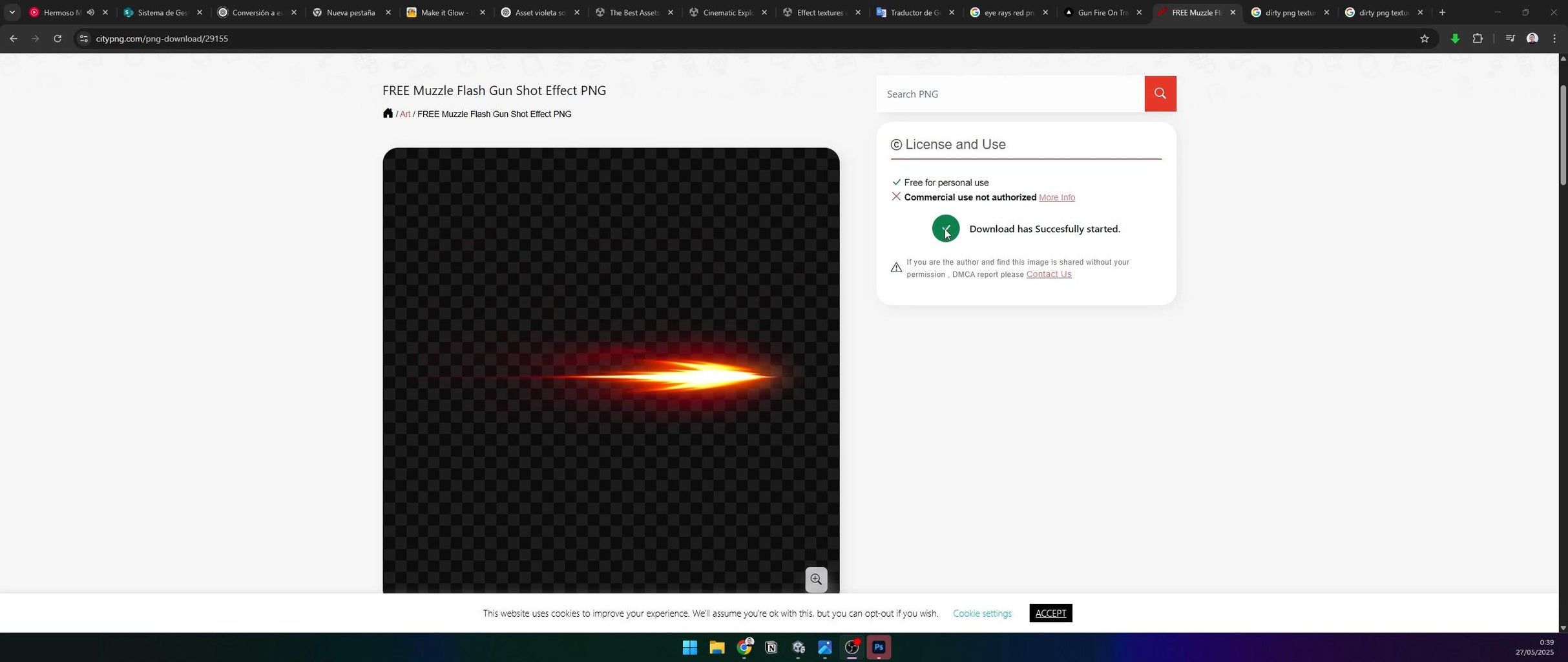Viewport: 1568px width, 662px height.
Task: Go back using the browser back arrow
Action: tap(14, 39)
